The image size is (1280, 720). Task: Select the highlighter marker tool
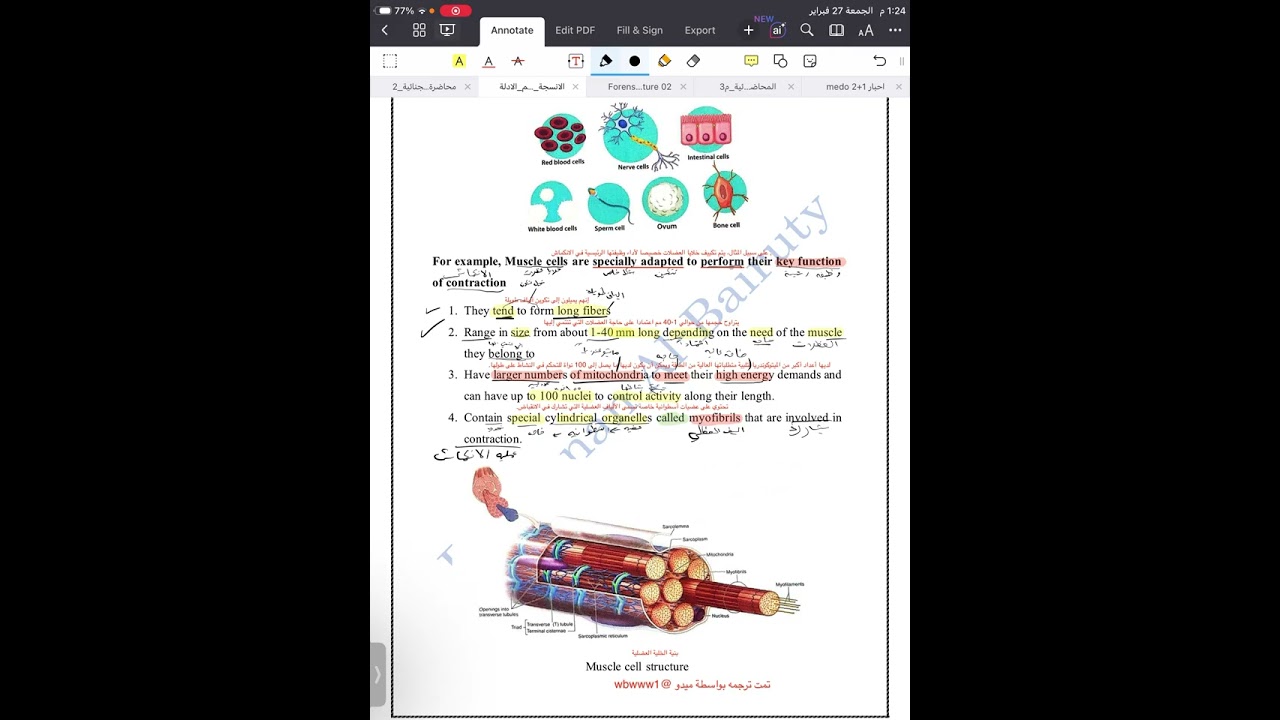coord(664,61)
